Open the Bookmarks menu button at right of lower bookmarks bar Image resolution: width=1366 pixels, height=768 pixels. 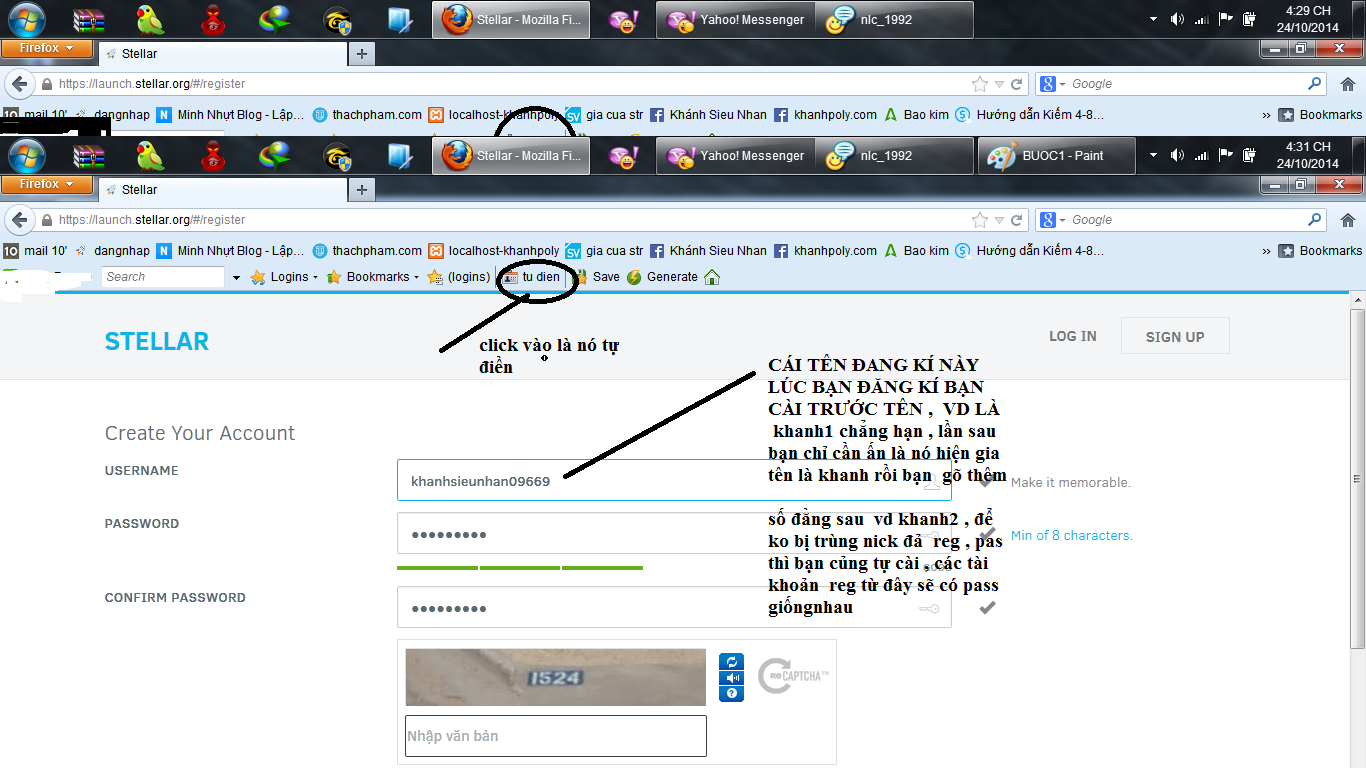pos(1321,251)
